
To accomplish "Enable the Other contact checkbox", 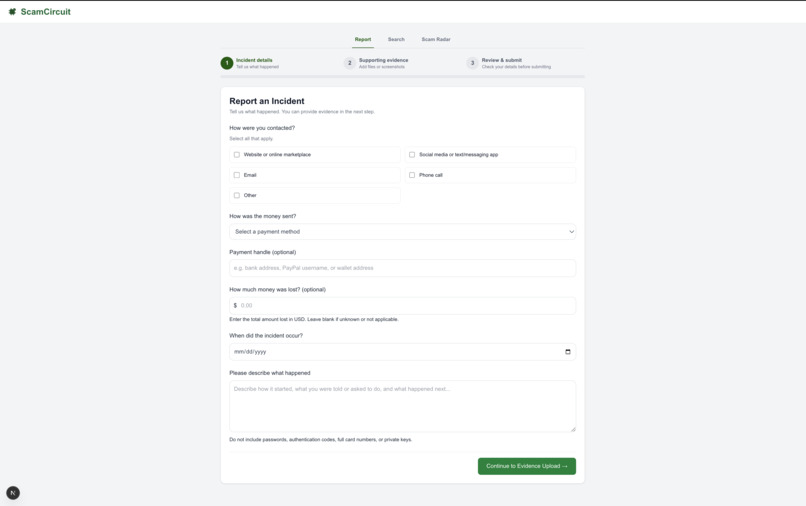I will (236, 195).
